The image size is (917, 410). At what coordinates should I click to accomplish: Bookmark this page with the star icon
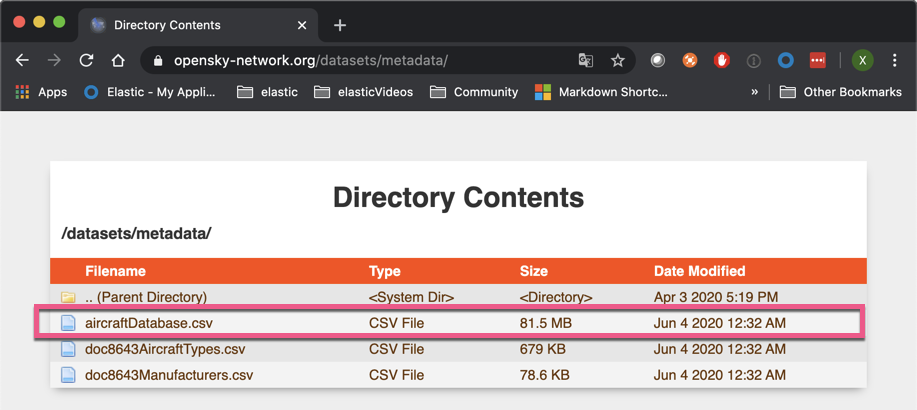click(x=618, y=60)
